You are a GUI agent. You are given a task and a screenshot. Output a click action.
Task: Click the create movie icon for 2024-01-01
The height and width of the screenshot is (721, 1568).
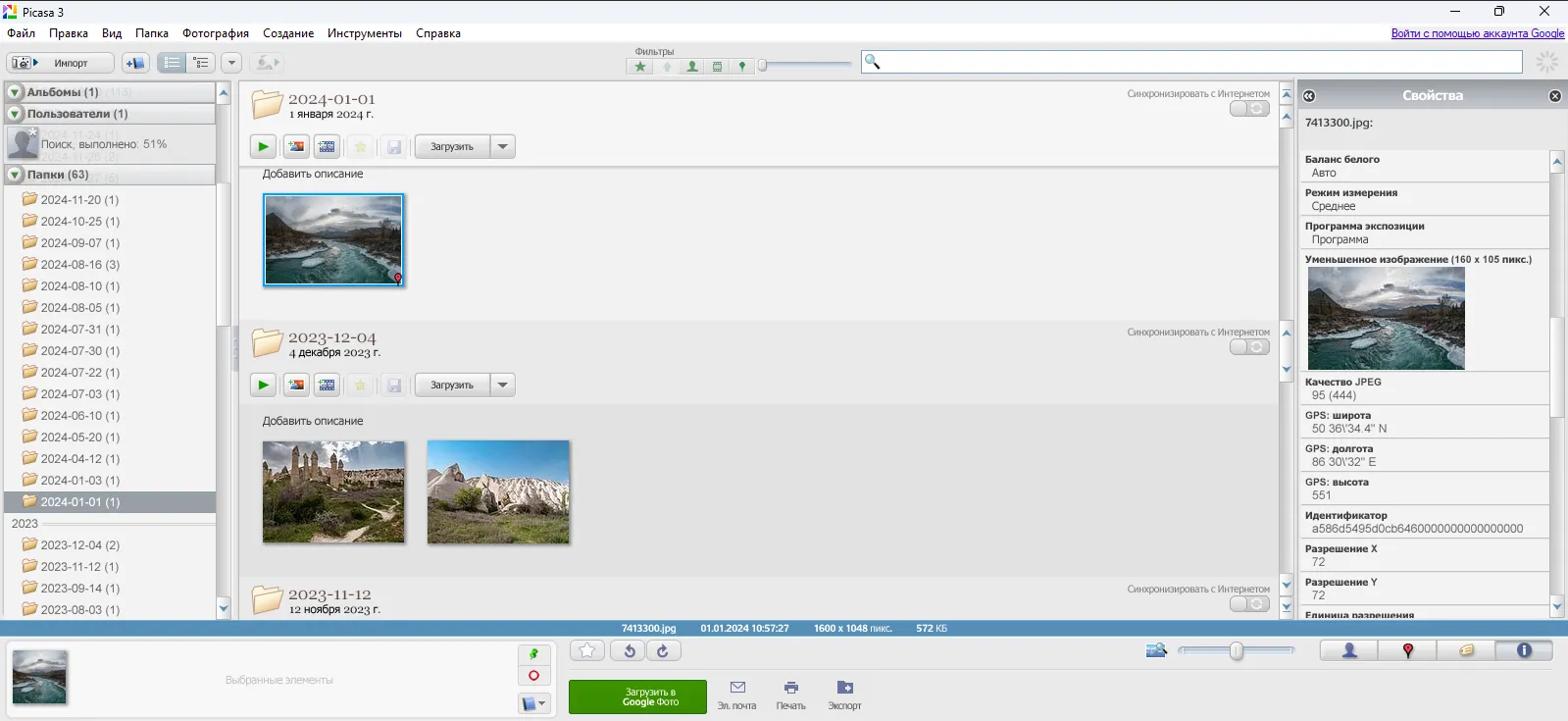tap(328, 147)
